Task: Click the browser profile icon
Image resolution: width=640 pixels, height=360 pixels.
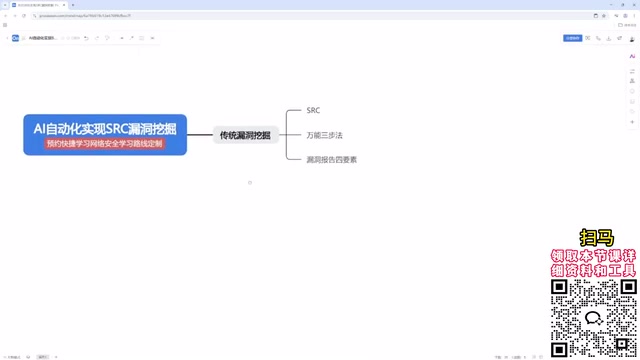Action: [x=625, y=16]
